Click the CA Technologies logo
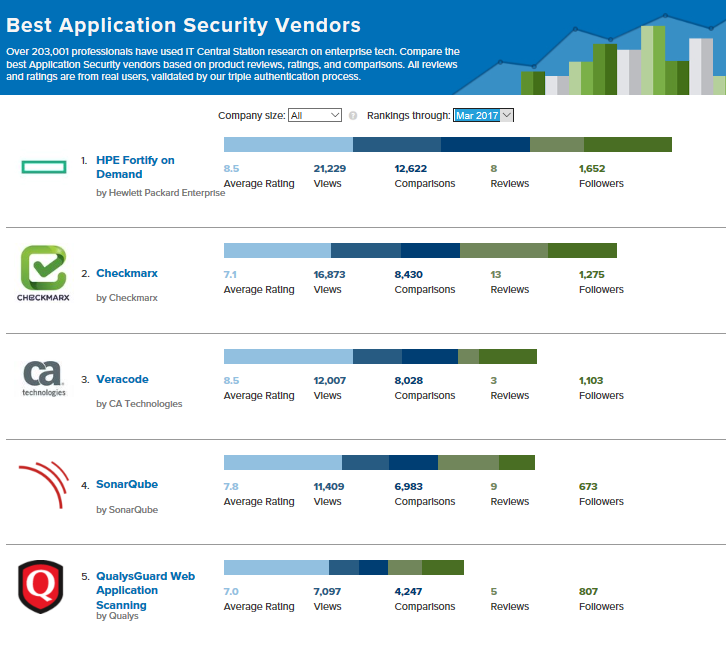 point(44,378)
